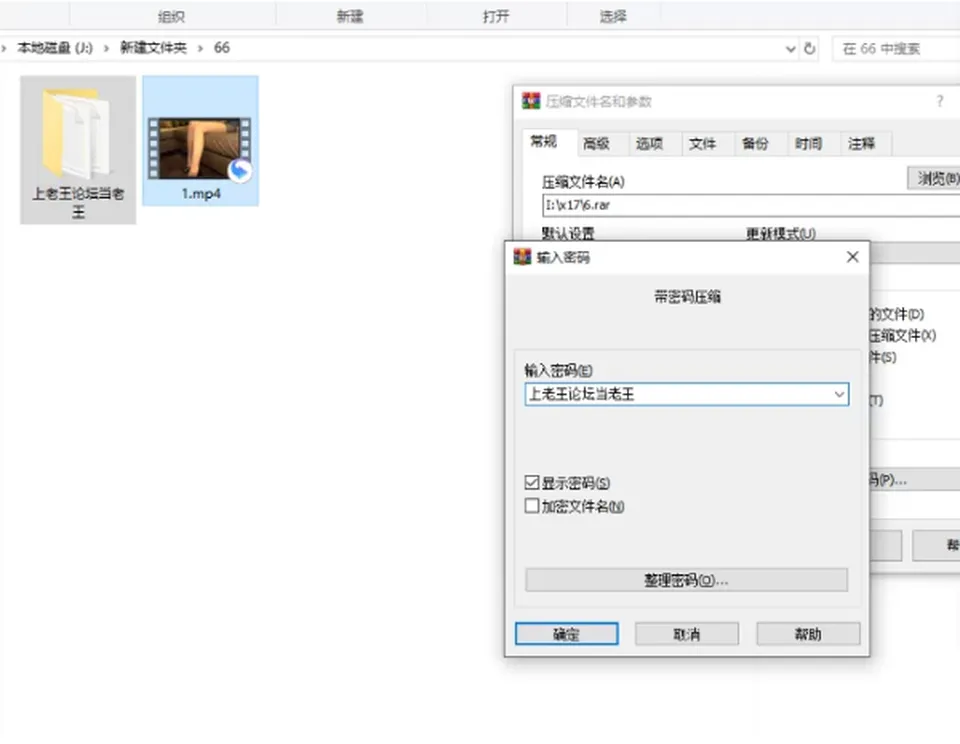Click the 组织 ribbon group label

click(x=171, y=17)
